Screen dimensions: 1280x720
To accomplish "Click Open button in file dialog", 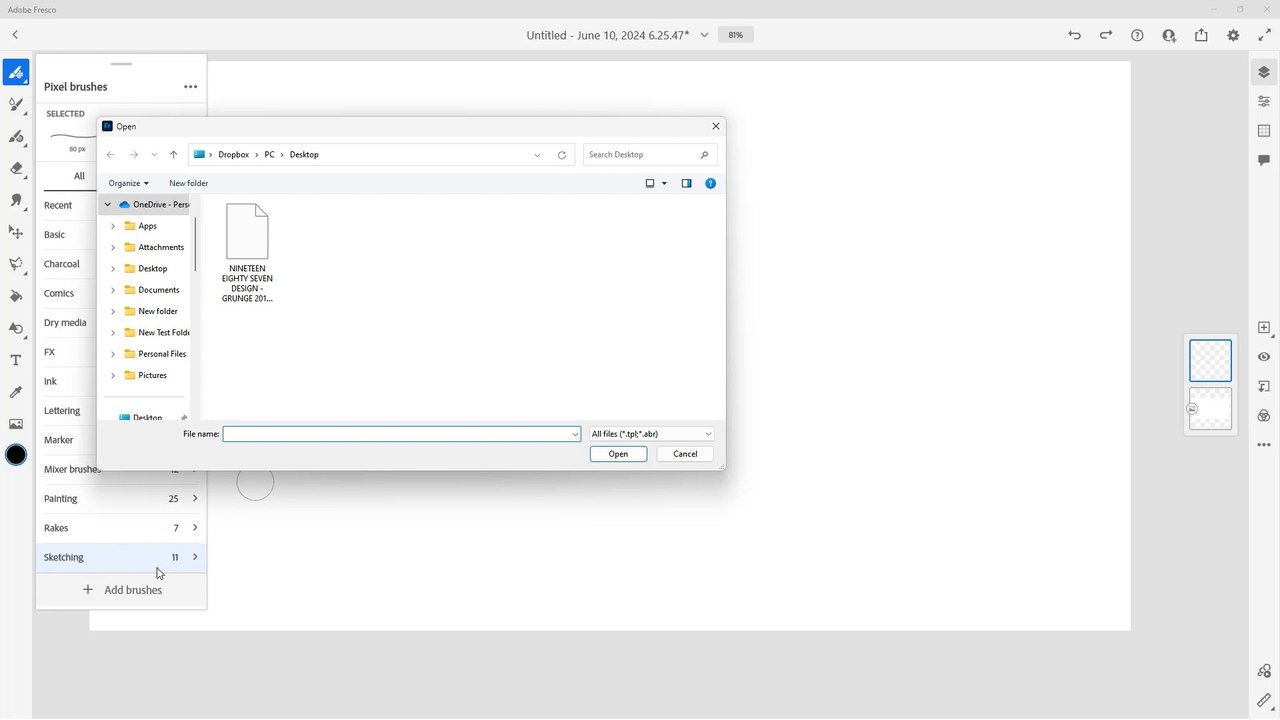I will [x=618, y=454].
